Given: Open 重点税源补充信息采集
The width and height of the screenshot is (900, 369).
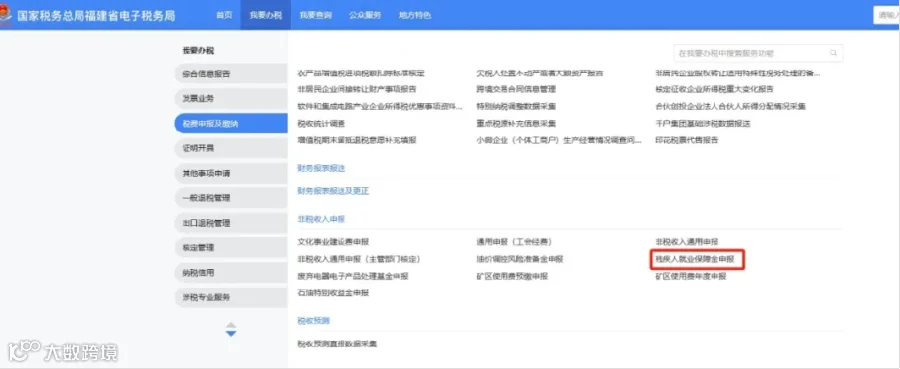Looking at the screenshot, I should [516, 123].
